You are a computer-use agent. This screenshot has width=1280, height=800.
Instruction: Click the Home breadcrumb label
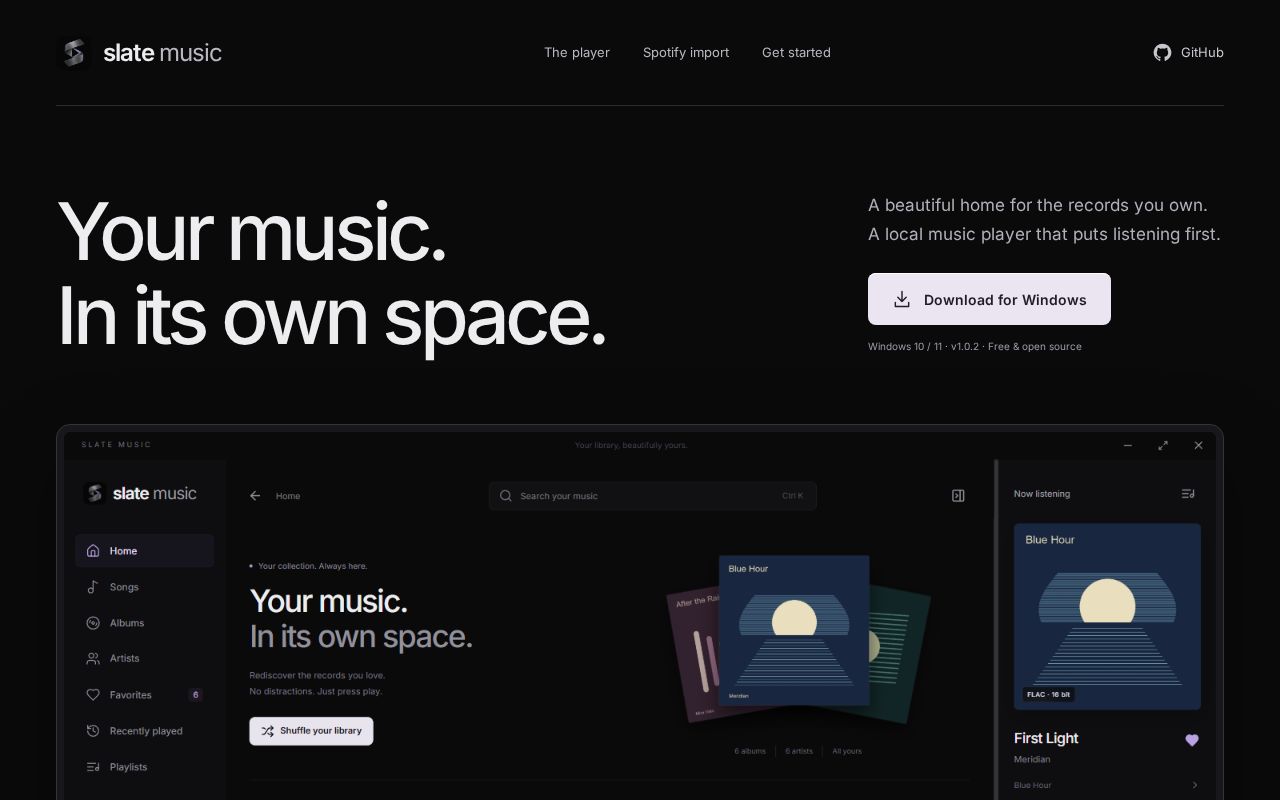coord(288,496)
